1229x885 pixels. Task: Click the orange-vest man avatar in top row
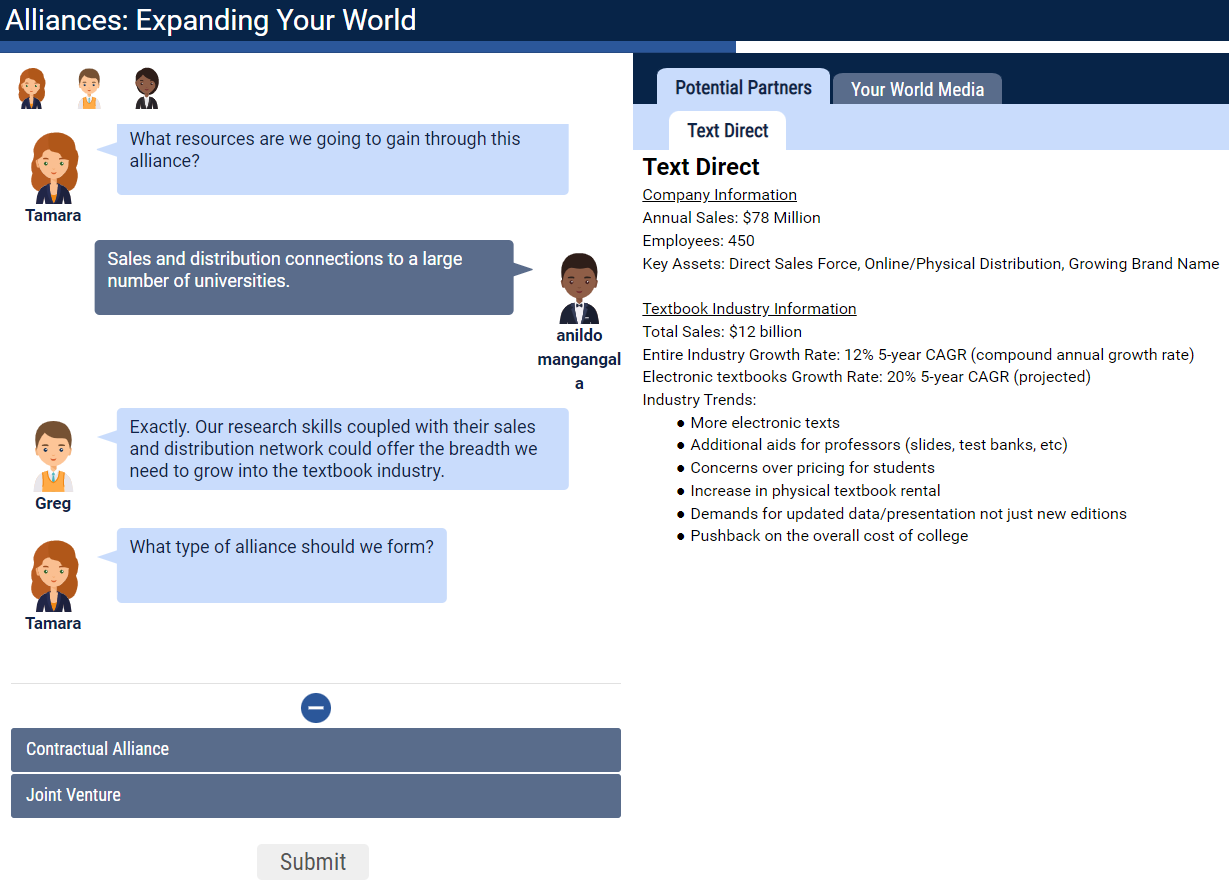[89, 89]
